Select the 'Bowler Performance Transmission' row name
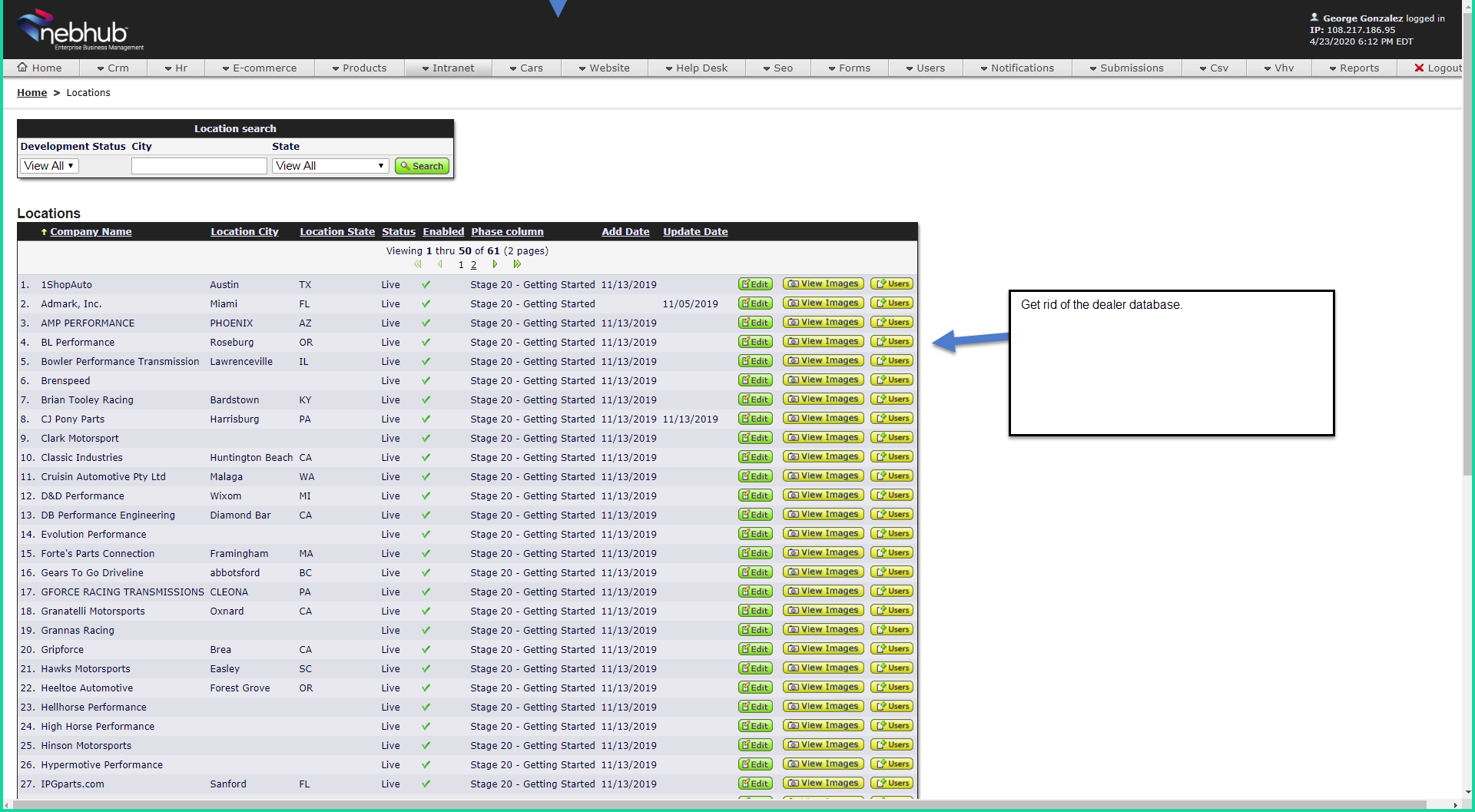 click(120, 362)
